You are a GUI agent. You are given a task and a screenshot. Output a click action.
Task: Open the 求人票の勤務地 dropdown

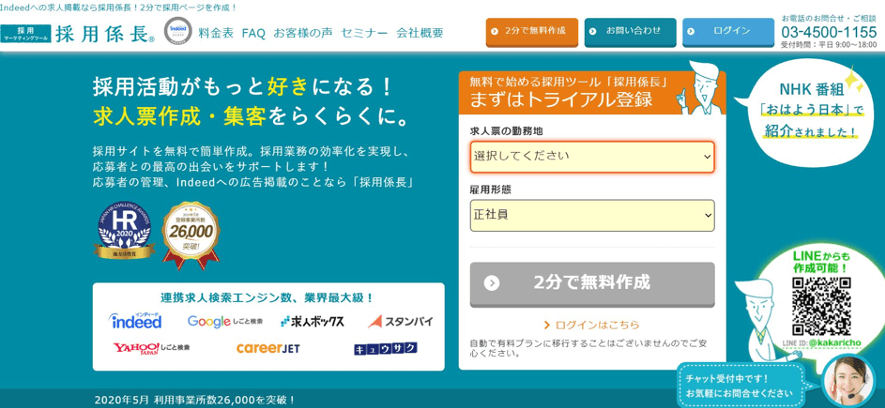pos(592,156)
